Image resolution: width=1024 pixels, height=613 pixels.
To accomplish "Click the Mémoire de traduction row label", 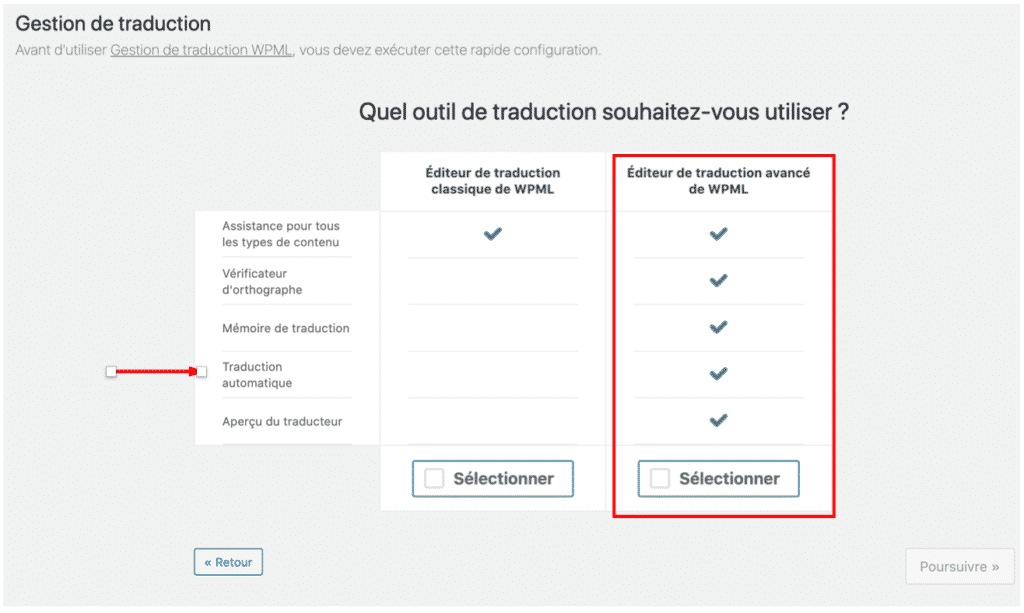I will click(x=284, y=328).
